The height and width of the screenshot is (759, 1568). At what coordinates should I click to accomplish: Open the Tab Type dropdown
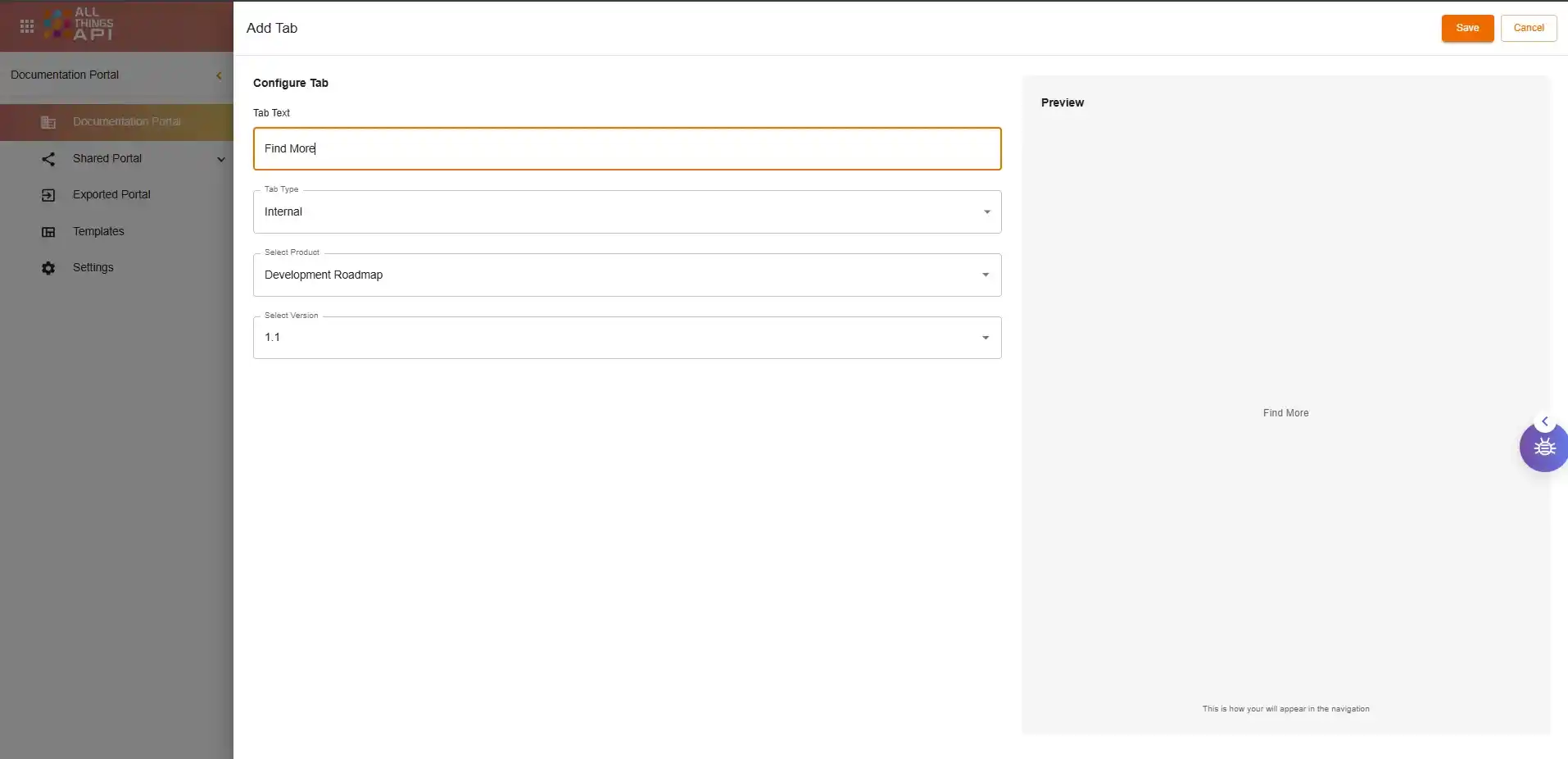tap(627, 212)
